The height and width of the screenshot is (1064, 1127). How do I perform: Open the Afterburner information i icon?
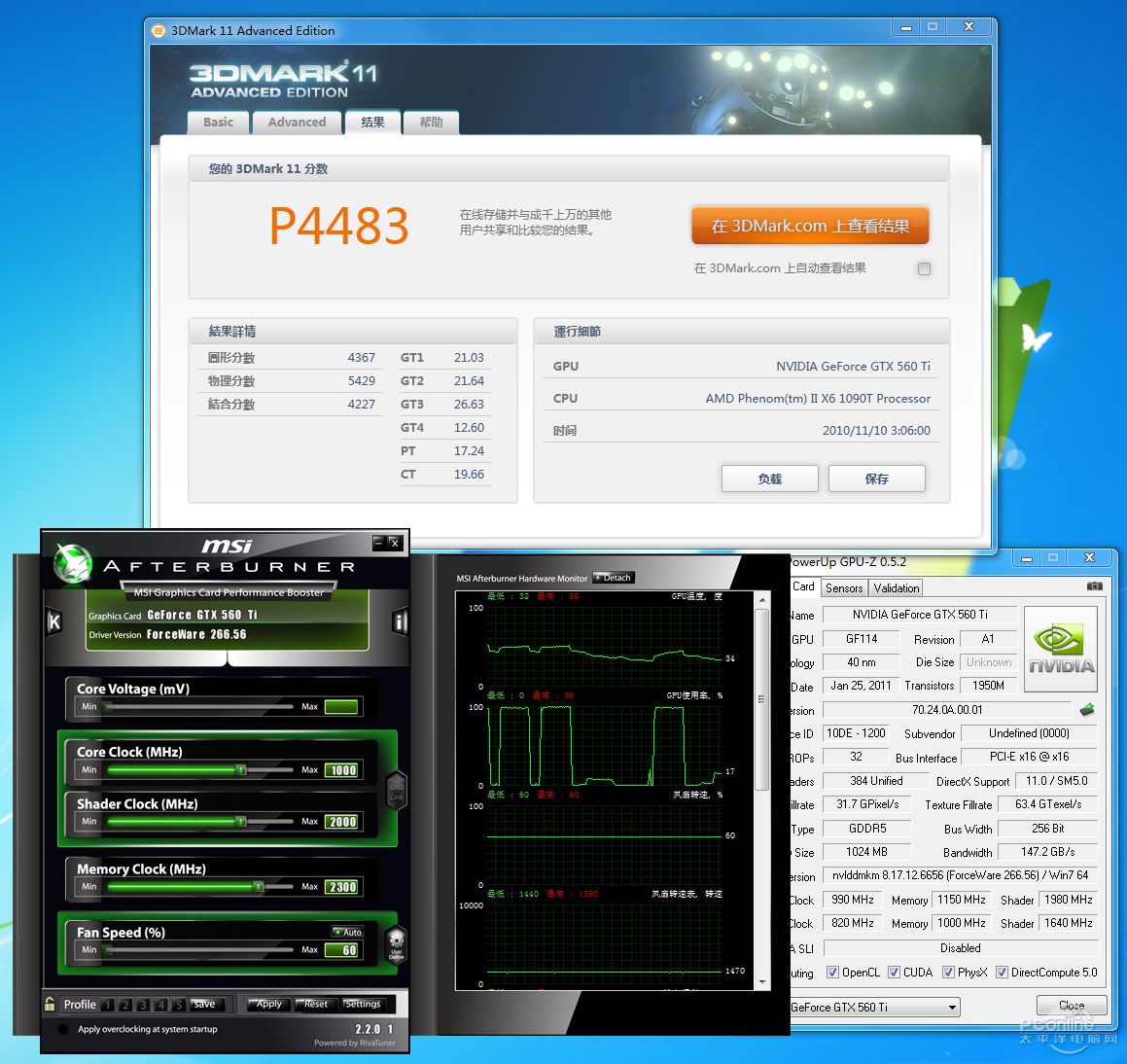click(400, 621)
